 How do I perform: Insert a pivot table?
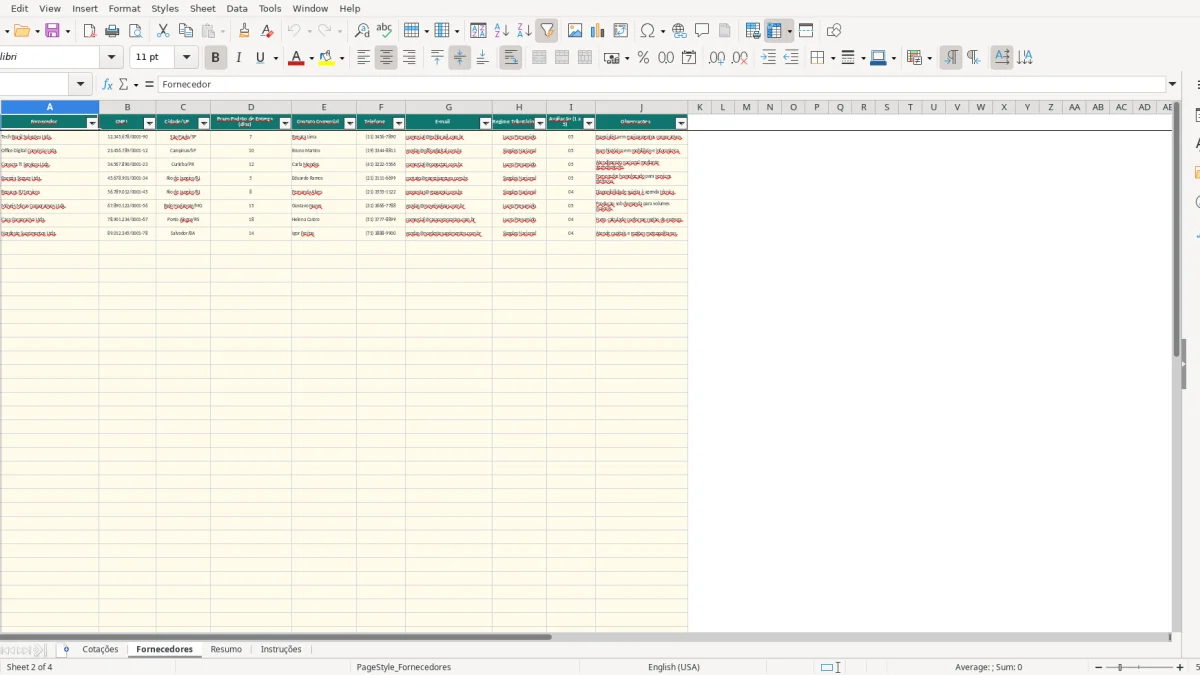(621, 31)
